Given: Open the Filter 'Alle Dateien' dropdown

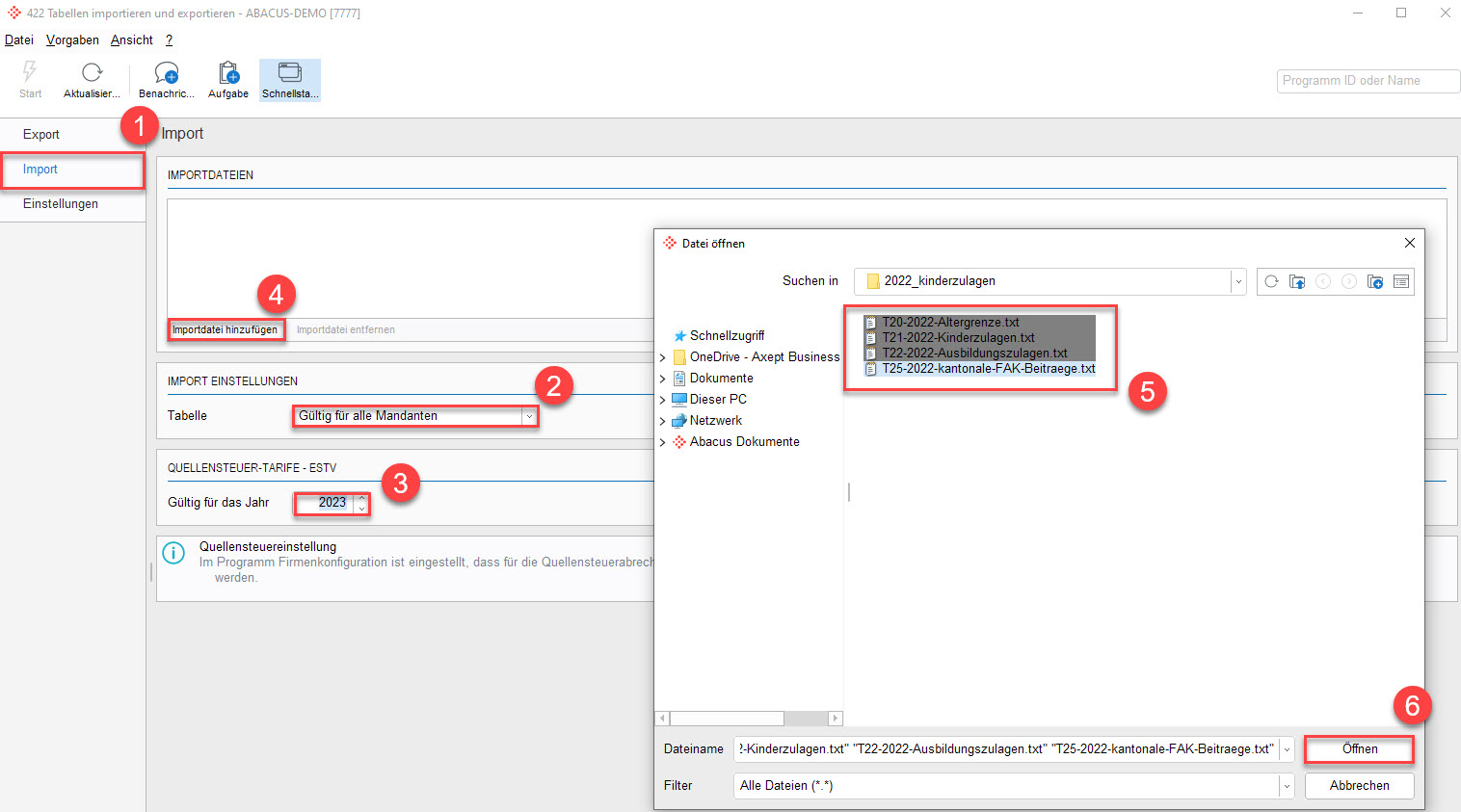Looking at the screenshot, I should [1287, 786].
